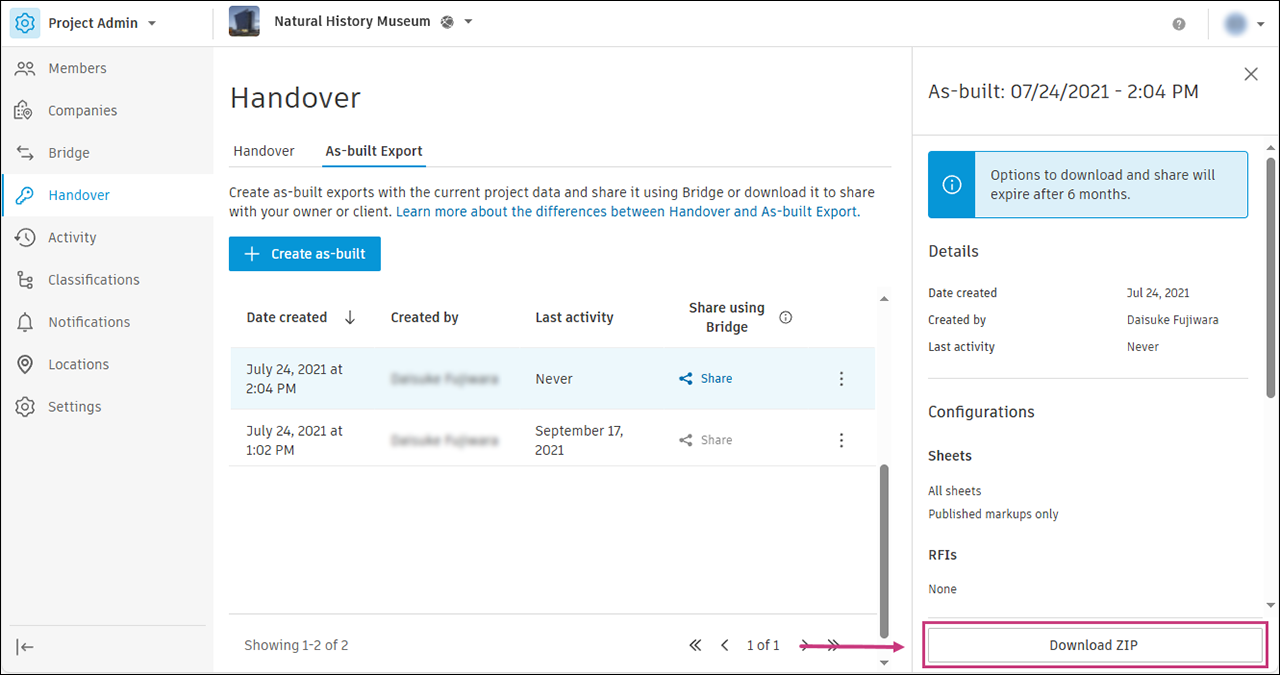Open the Learn more about differences link
1280x675 pixels.
(x=628, y=212)
